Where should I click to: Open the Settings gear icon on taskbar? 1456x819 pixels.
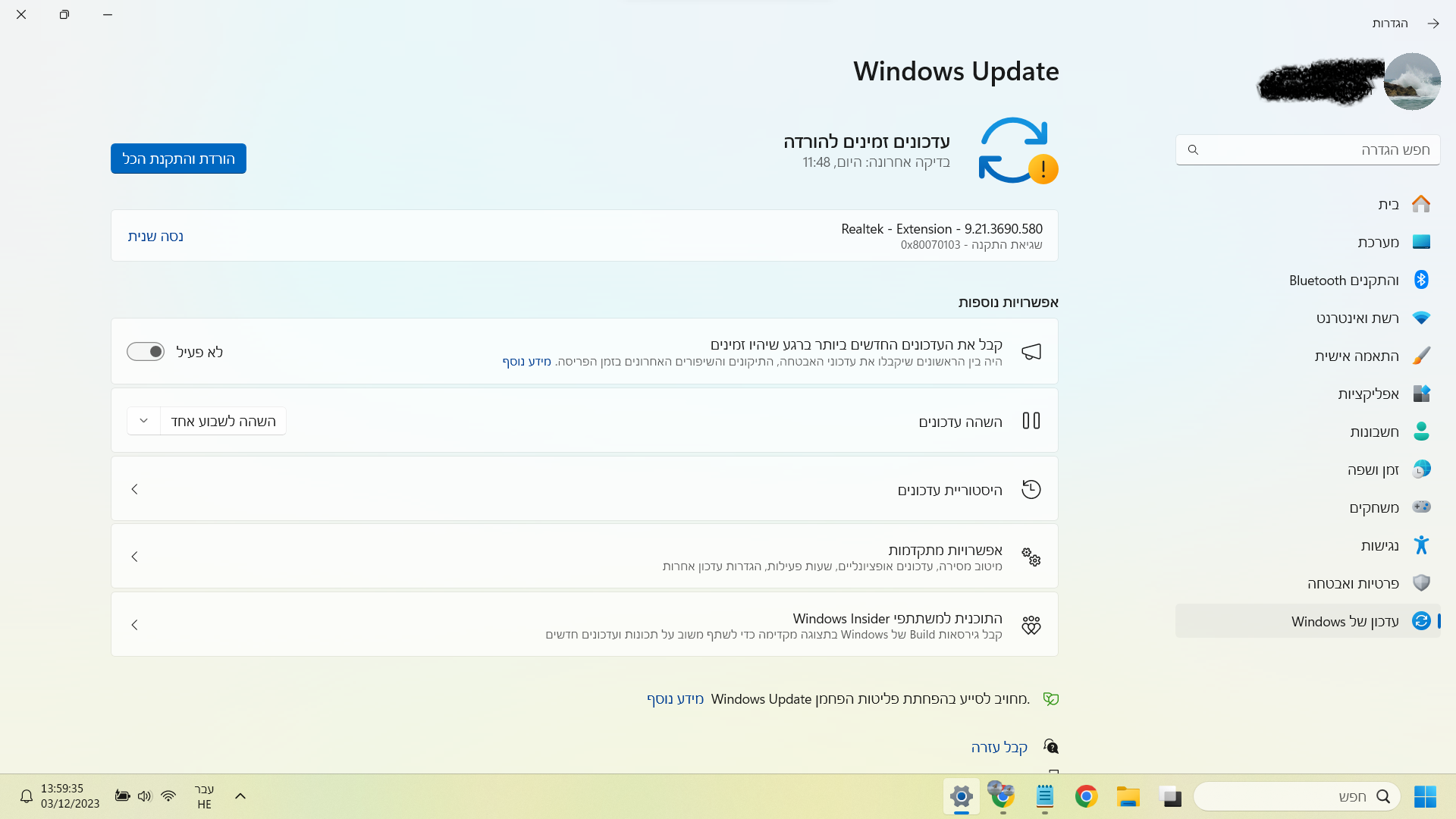[961, 796]
